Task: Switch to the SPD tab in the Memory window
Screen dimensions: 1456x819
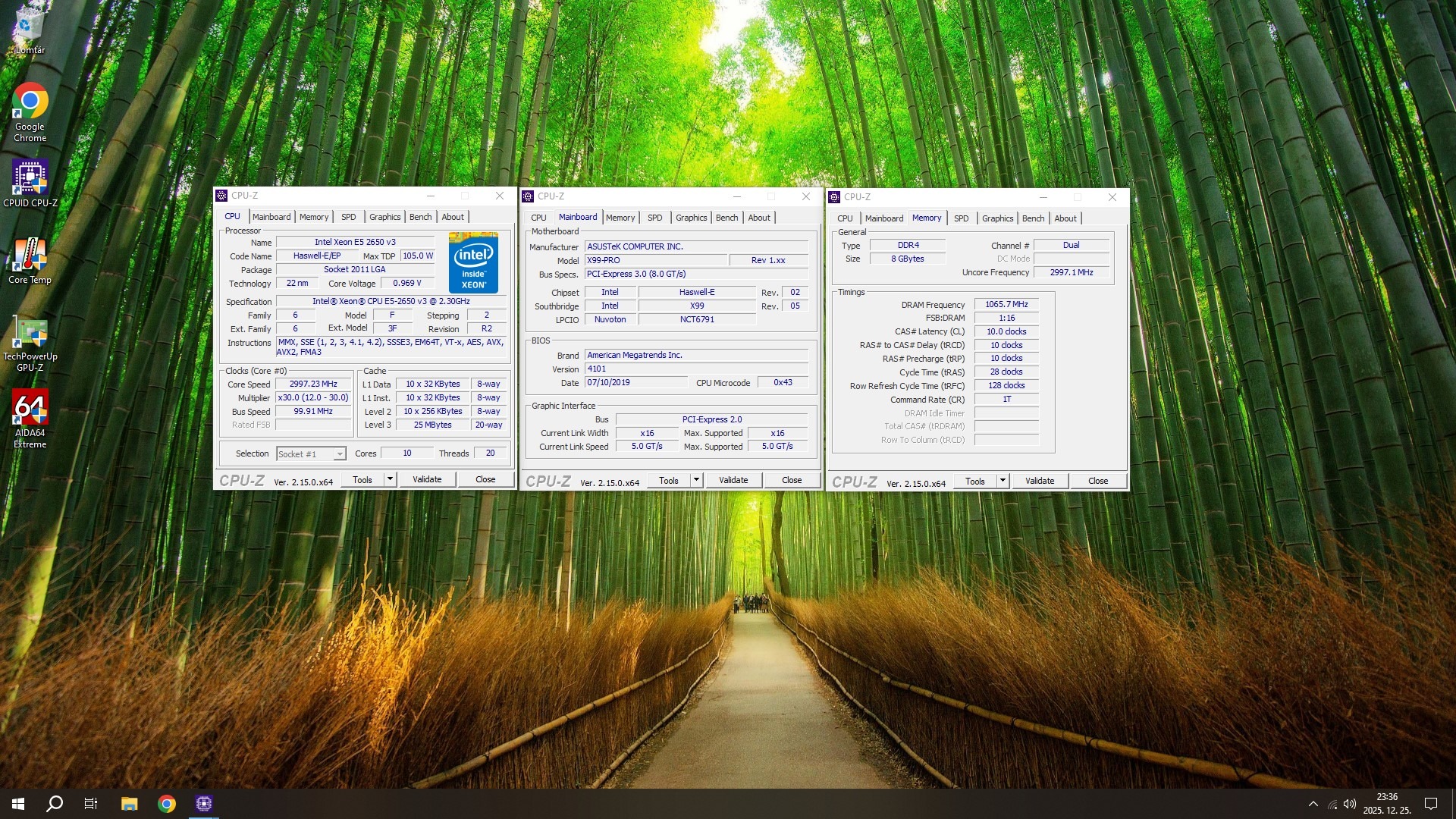Action: coord(961,218)
